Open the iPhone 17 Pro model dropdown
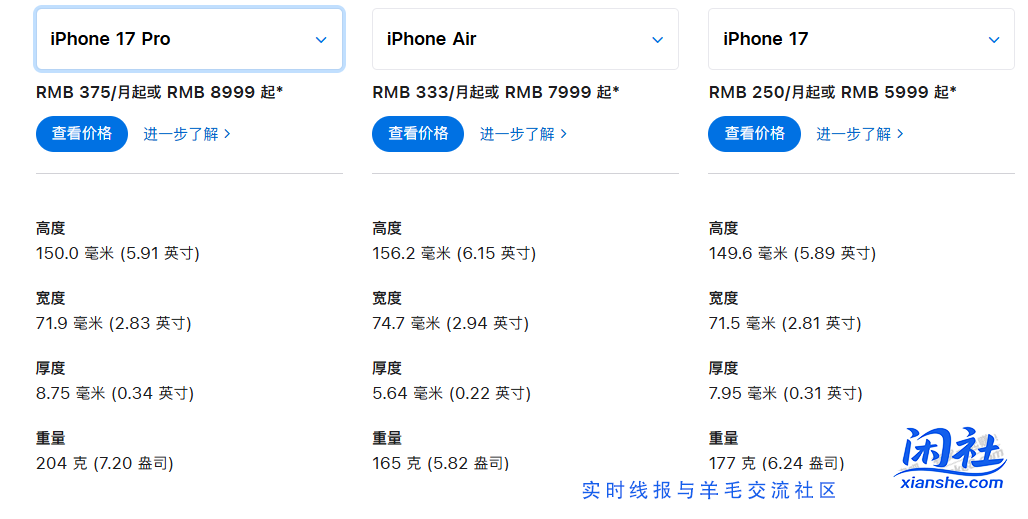1028x519 pixels. pyautogui.click(x=189, y=40)
